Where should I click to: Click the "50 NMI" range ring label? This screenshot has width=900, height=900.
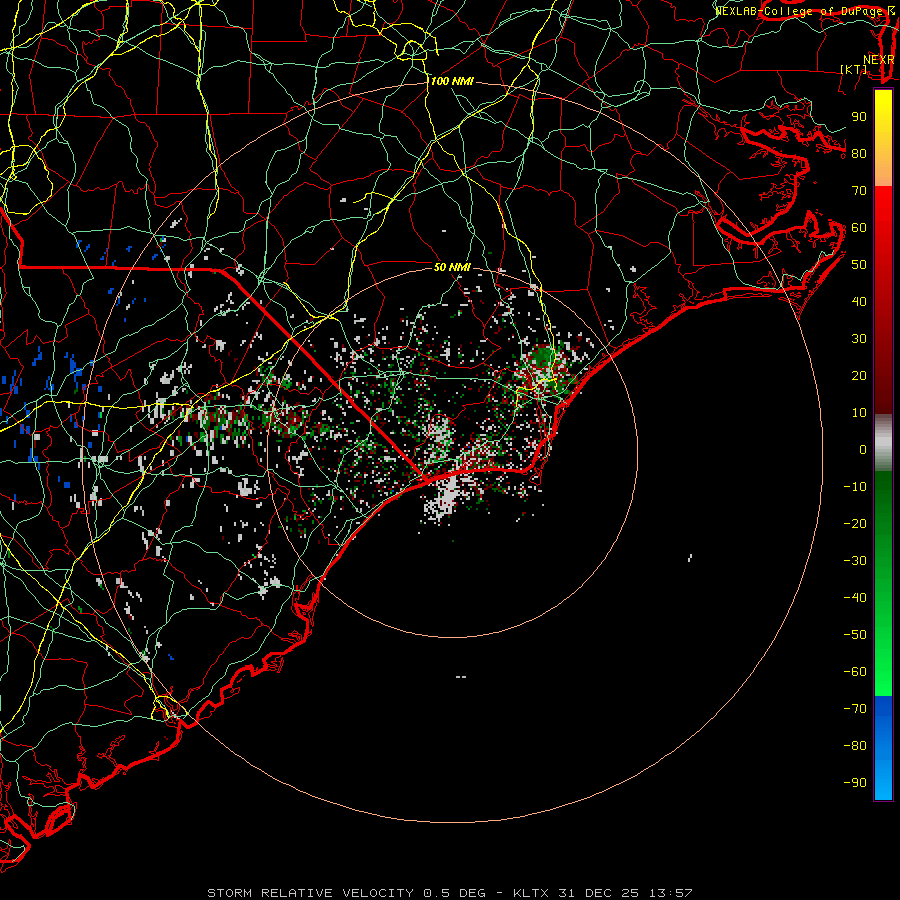[452, 267]
